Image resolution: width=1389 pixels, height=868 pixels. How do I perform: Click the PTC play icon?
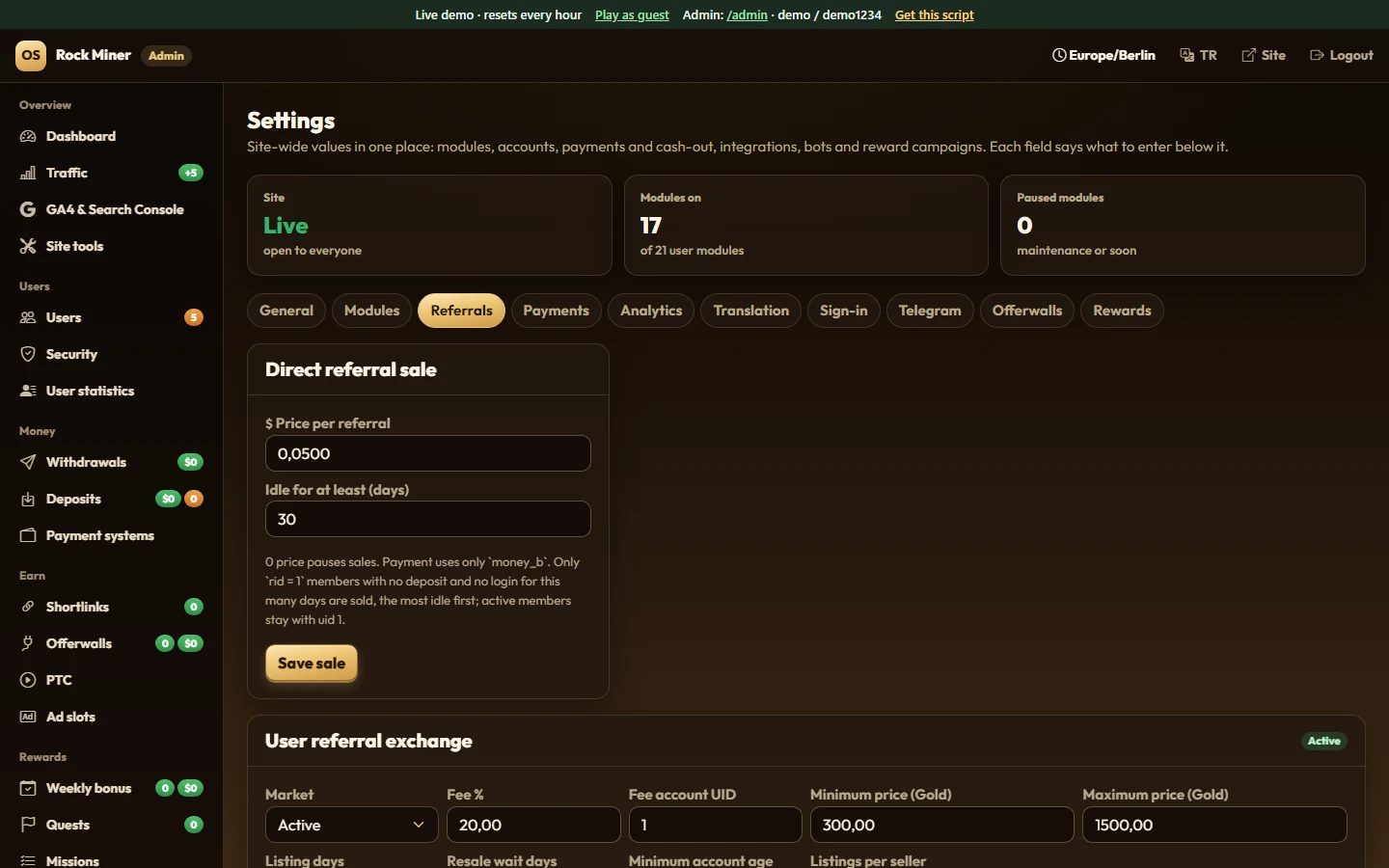tap(28, 680)
